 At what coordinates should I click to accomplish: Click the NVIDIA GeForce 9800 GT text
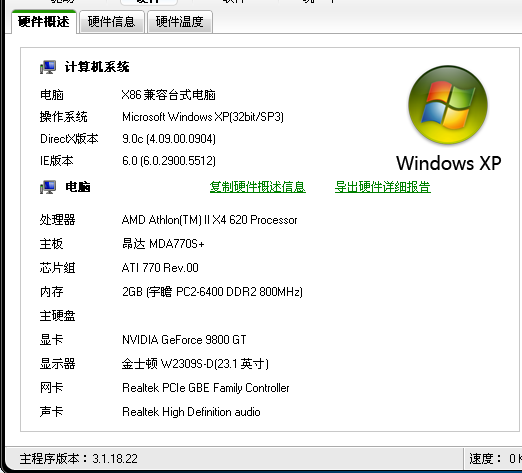click(184, 340)
